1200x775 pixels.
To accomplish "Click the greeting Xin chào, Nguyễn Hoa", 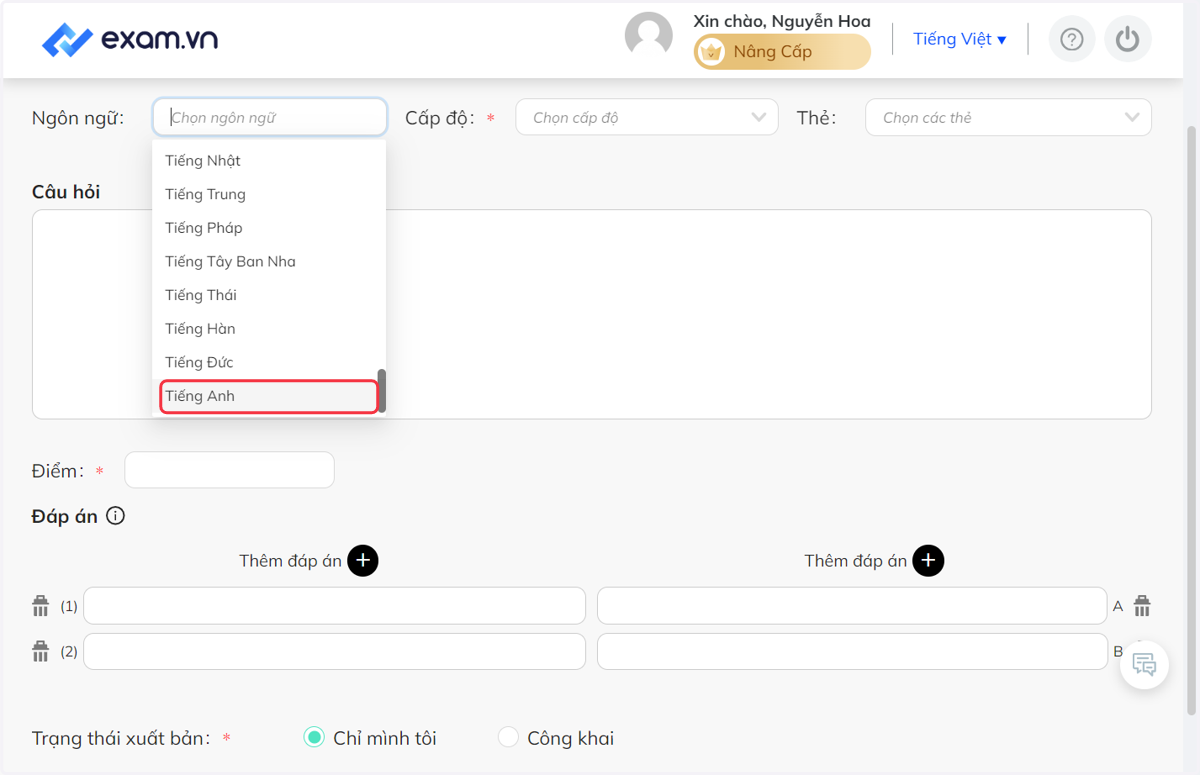I will (782, 21).
